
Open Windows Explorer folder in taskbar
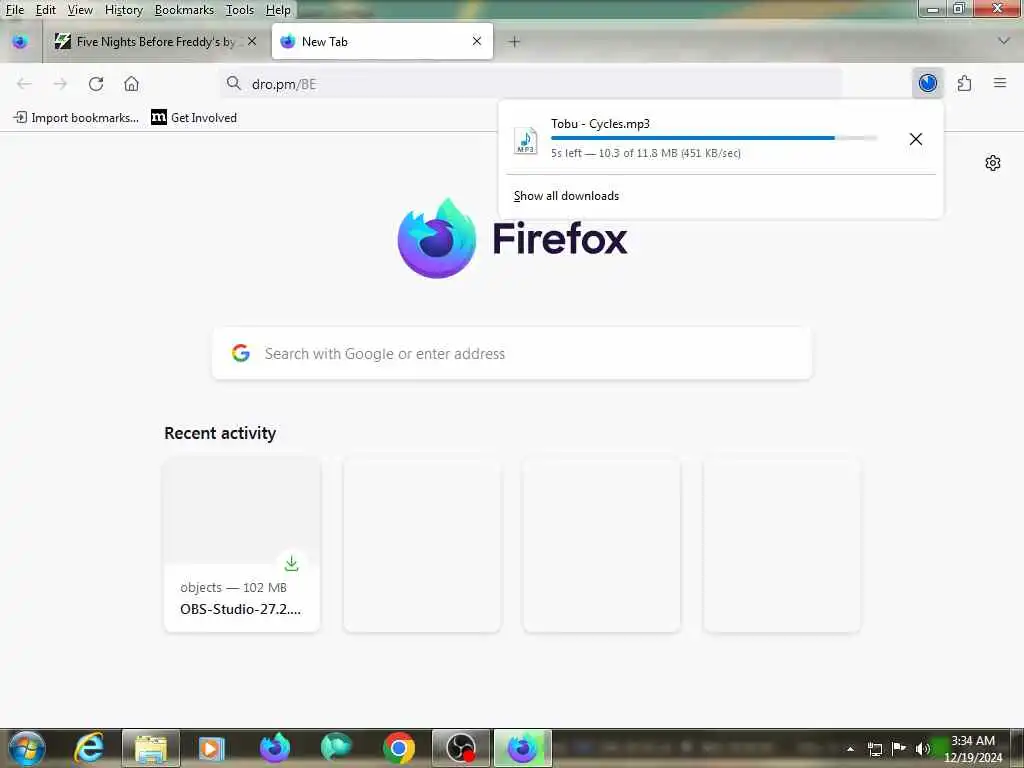151,748
